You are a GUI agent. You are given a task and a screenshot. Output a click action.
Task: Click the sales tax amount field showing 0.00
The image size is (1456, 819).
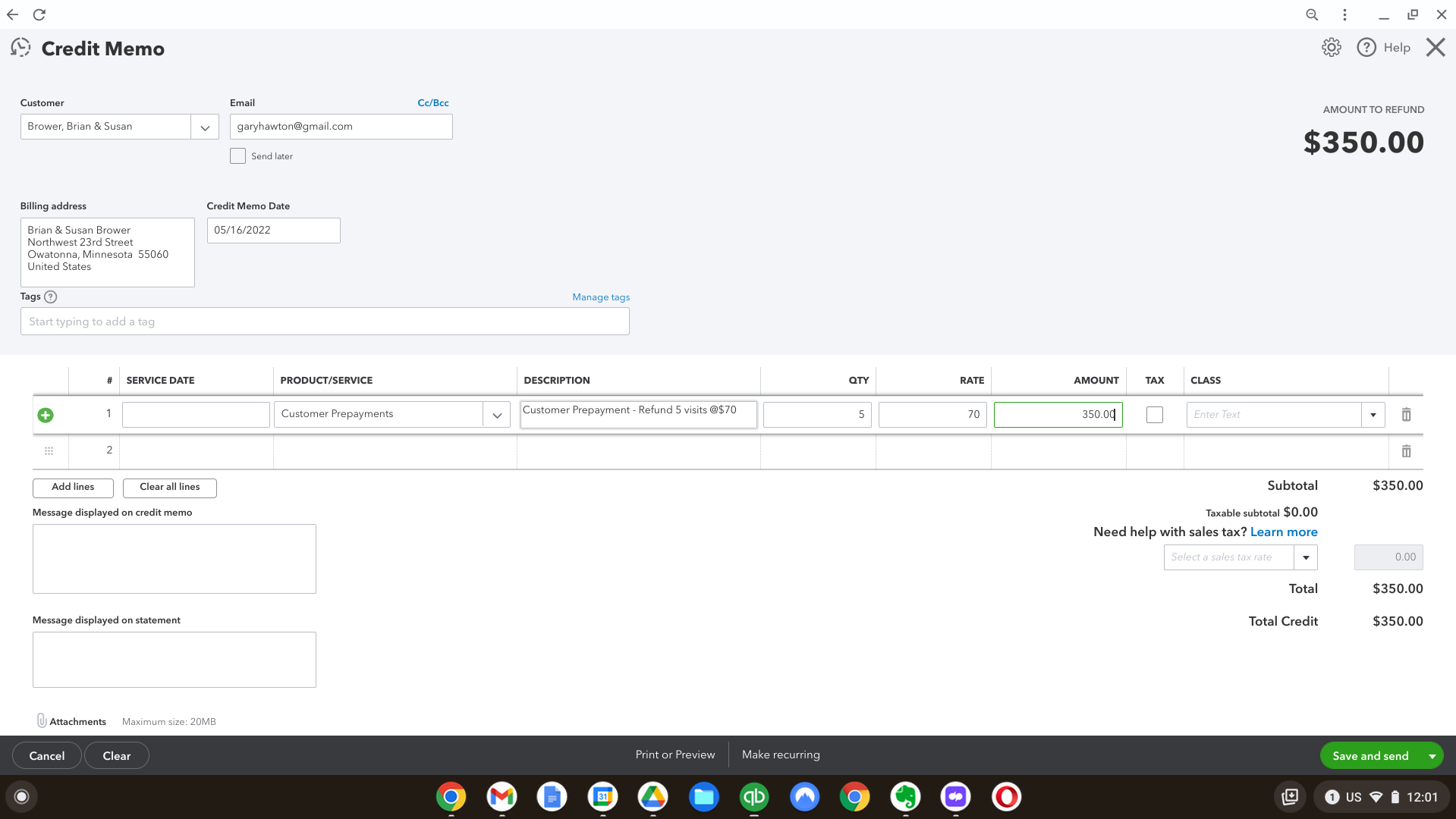[x=1388, y=557]
